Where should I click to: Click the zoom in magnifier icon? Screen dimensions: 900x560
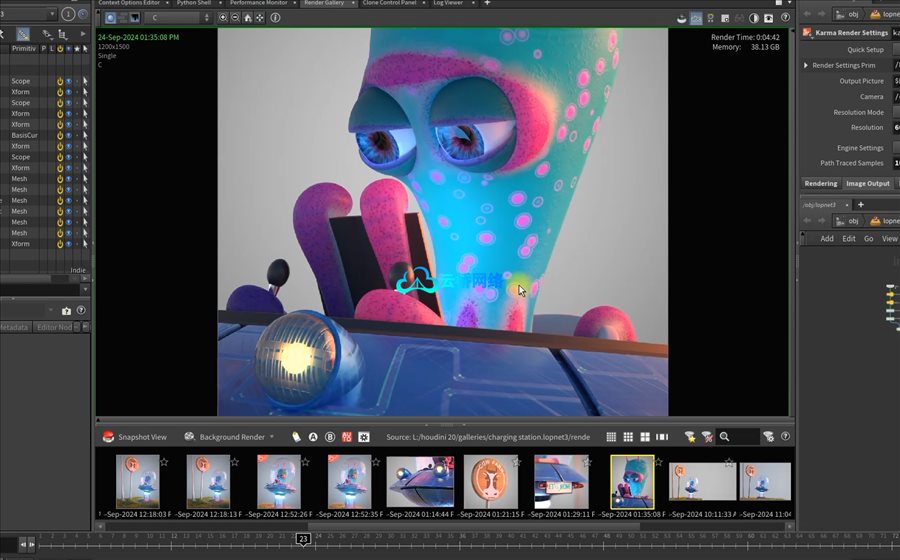pyautogui.click(x=222, y=18)
